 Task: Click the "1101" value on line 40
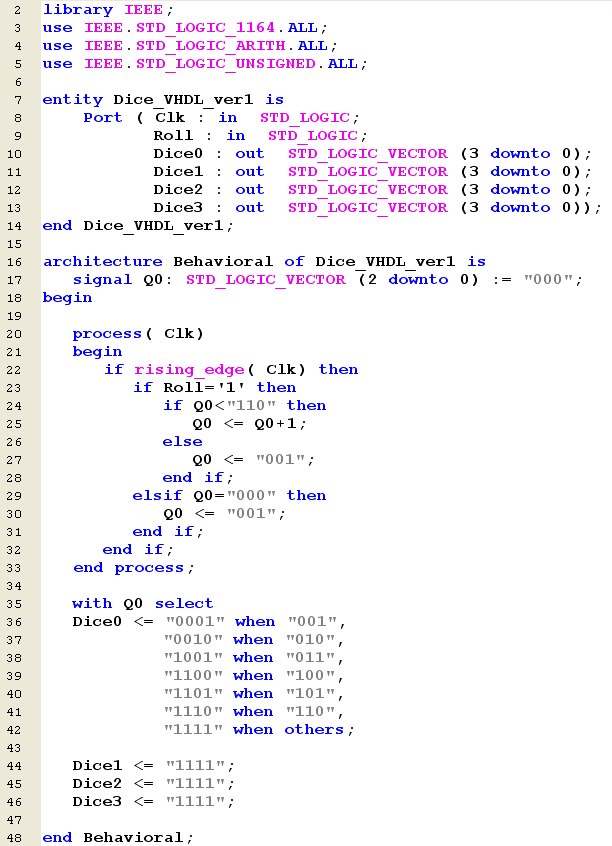click(x=194, y=693)
